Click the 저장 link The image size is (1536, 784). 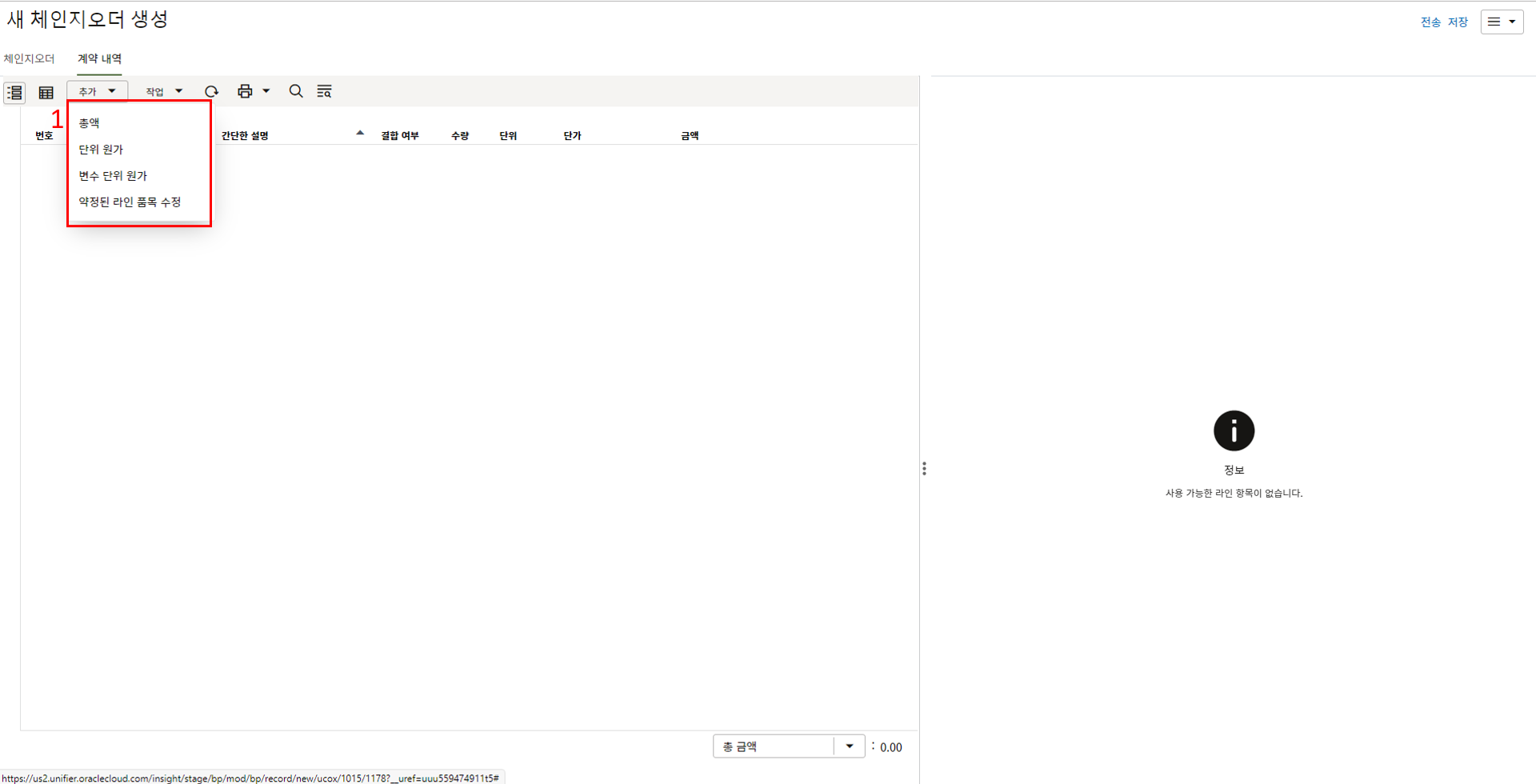pos(1458,22)
